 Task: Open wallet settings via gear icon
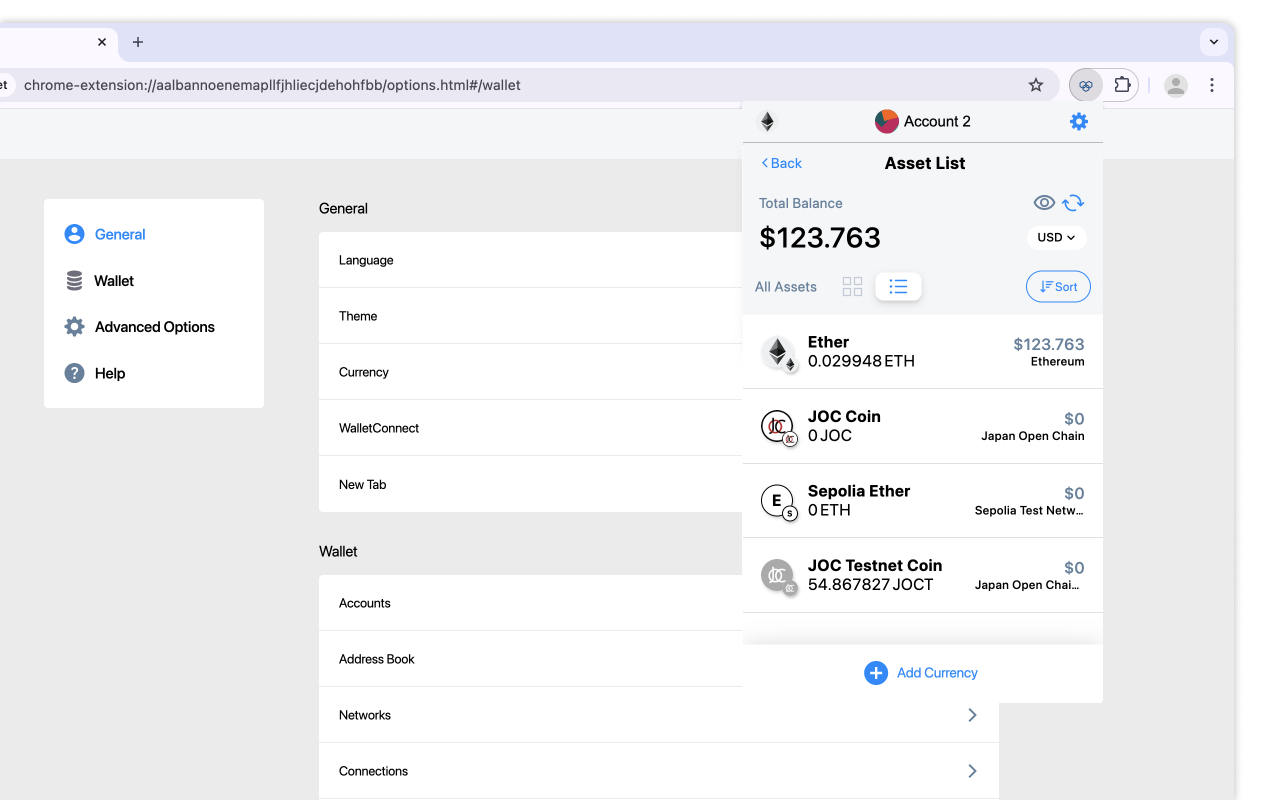pos(1078,121)
